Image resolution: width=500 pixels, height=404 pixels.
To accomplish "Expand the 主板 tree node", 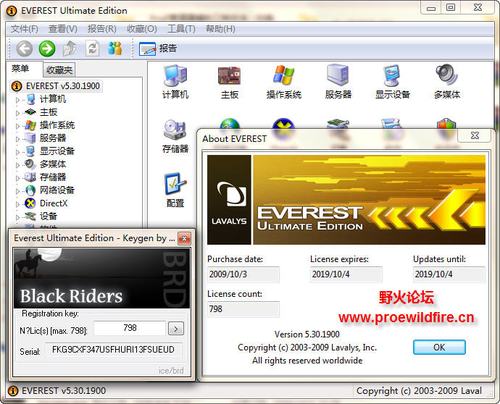I will click(x=18, y=113).
